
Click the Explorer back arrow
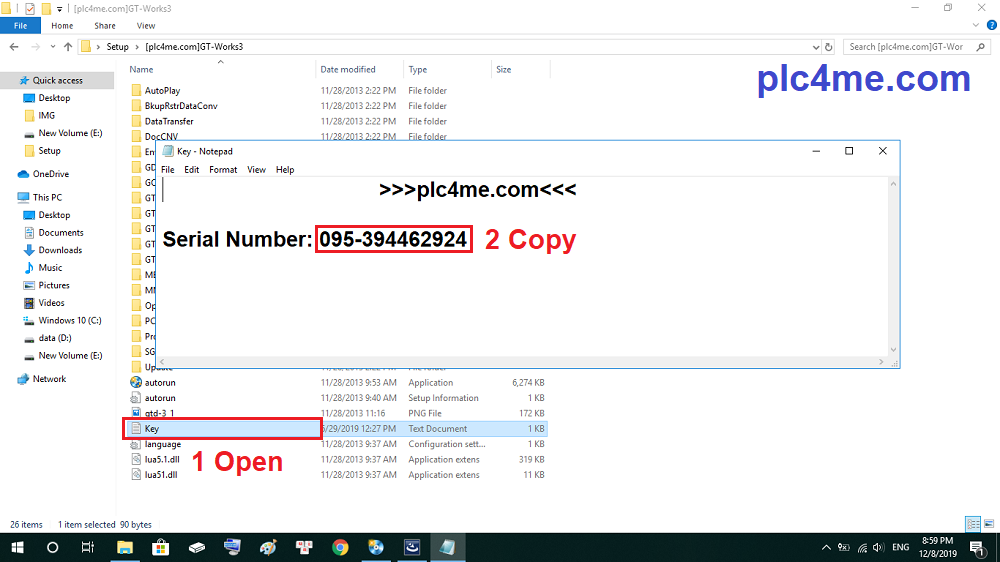pos(14,47)
